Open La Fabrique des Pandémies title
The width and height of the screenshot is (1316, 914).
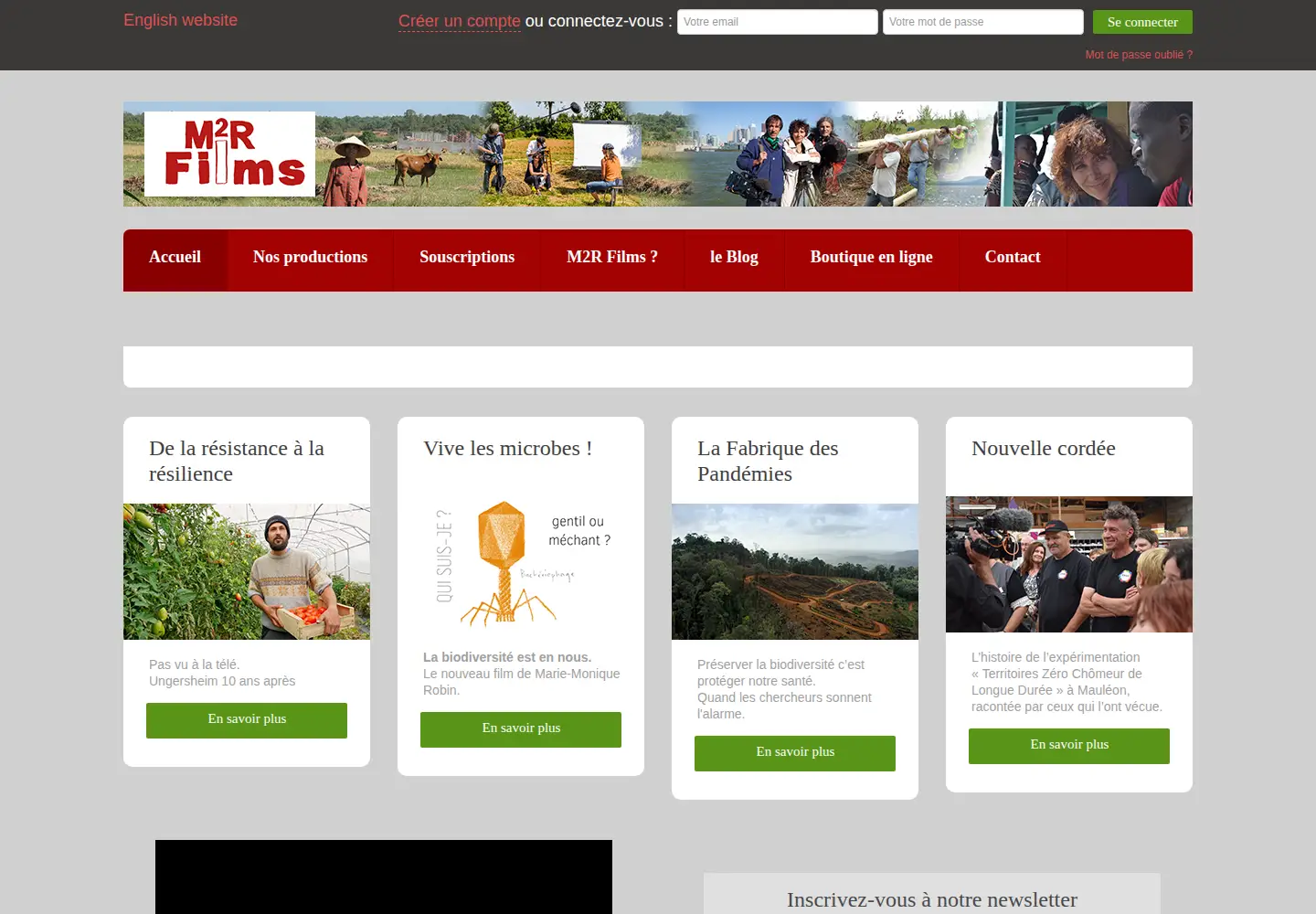click(x=768, y=461)
